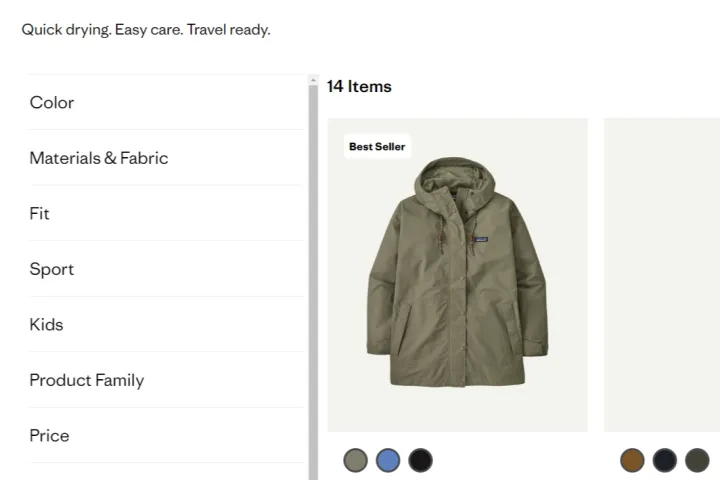Image resolution: width=720 pixels, height=480 pixels.
Task: Expand the Materials & Fabric filter
Action: pos(99,158)
